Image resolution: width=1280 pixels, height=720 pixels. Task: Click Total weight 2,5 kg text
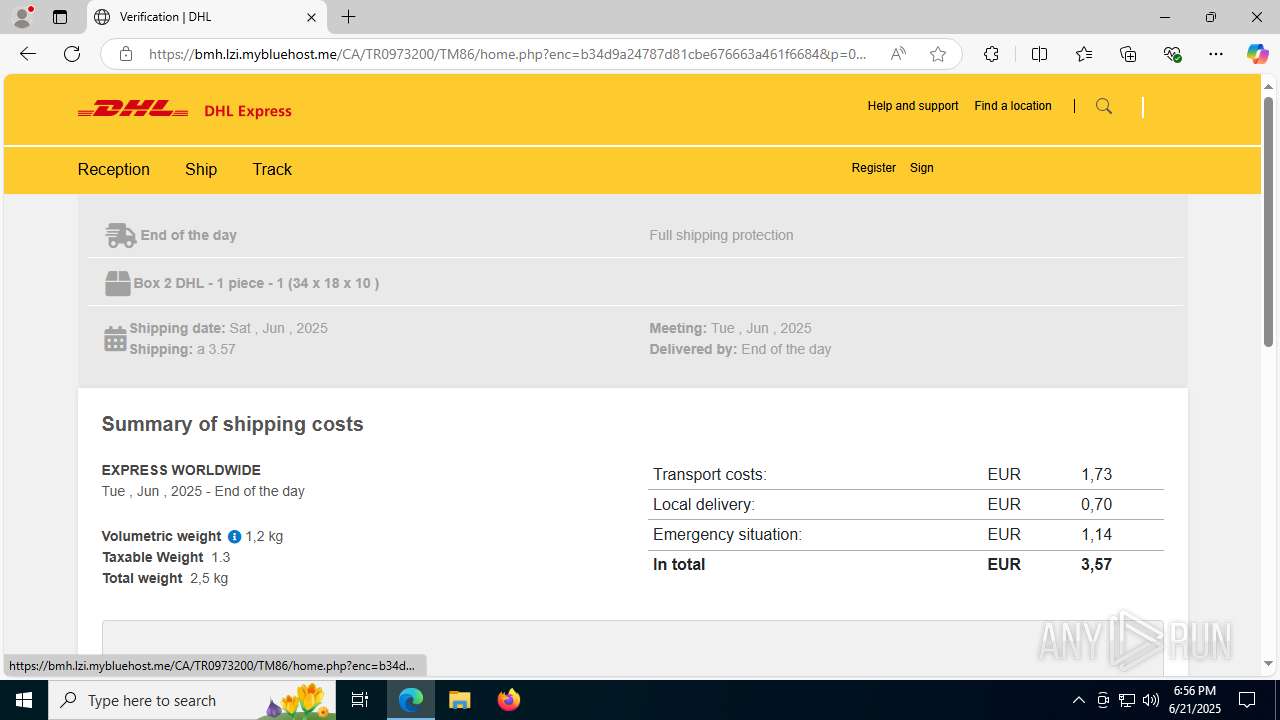click(165, 578)
